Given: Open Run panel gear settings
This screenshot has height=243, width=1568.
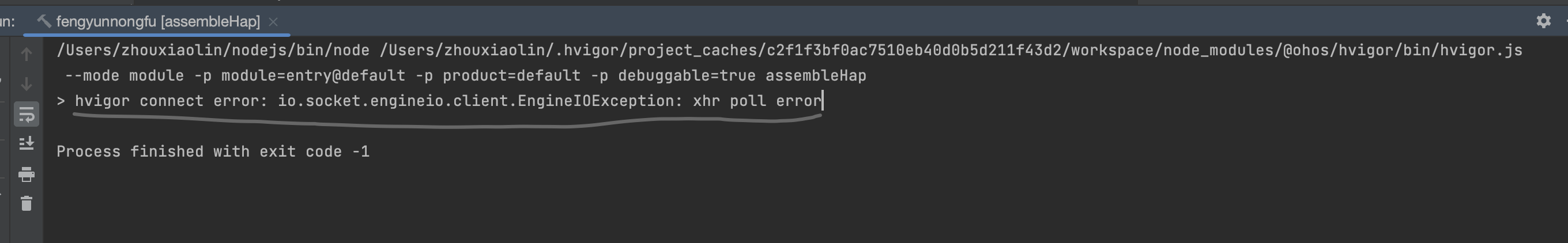Looking at the screenshot, I should coord(1543,21).
